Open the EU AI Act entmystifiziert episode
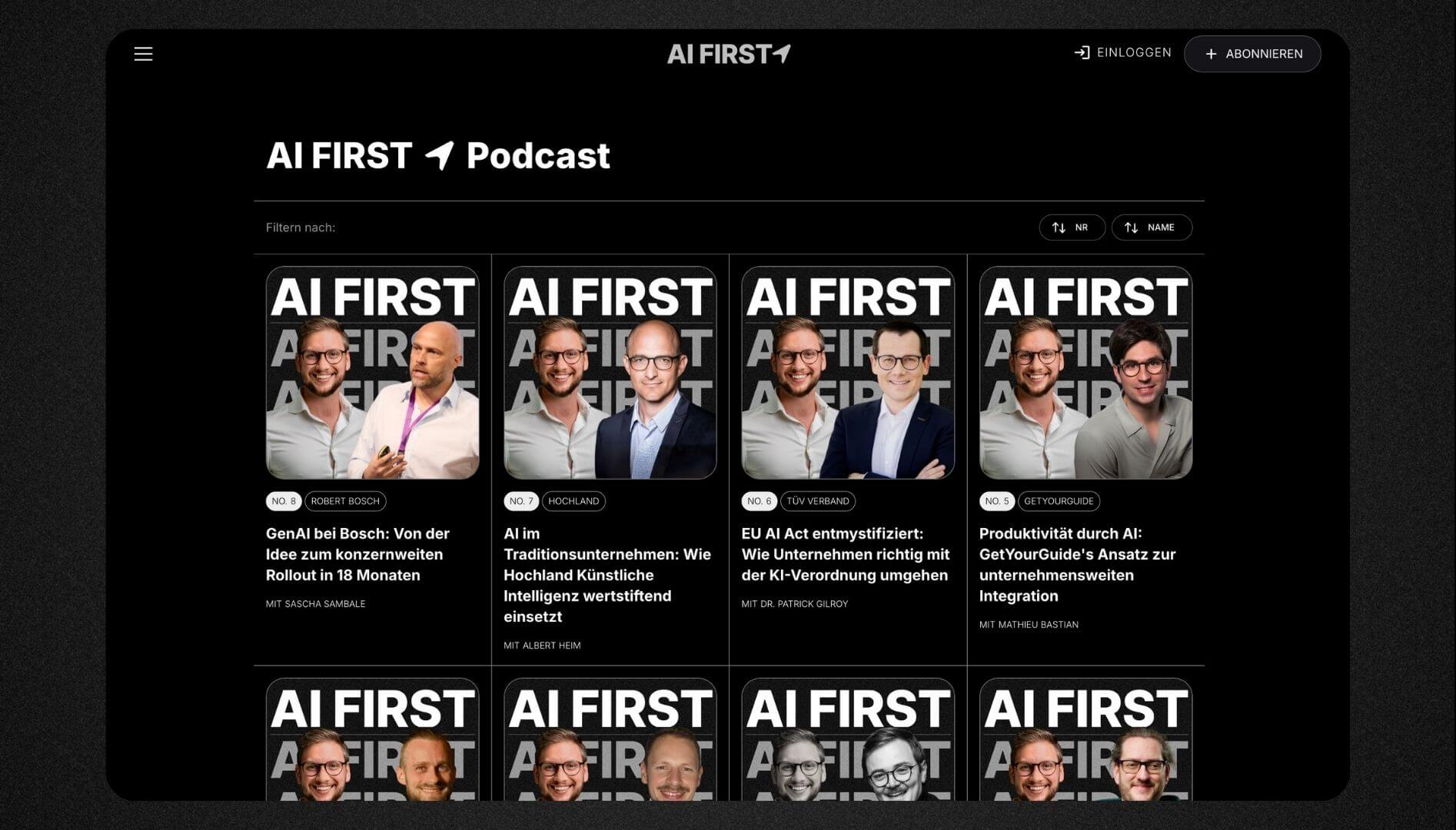 [x=846, y=554]
